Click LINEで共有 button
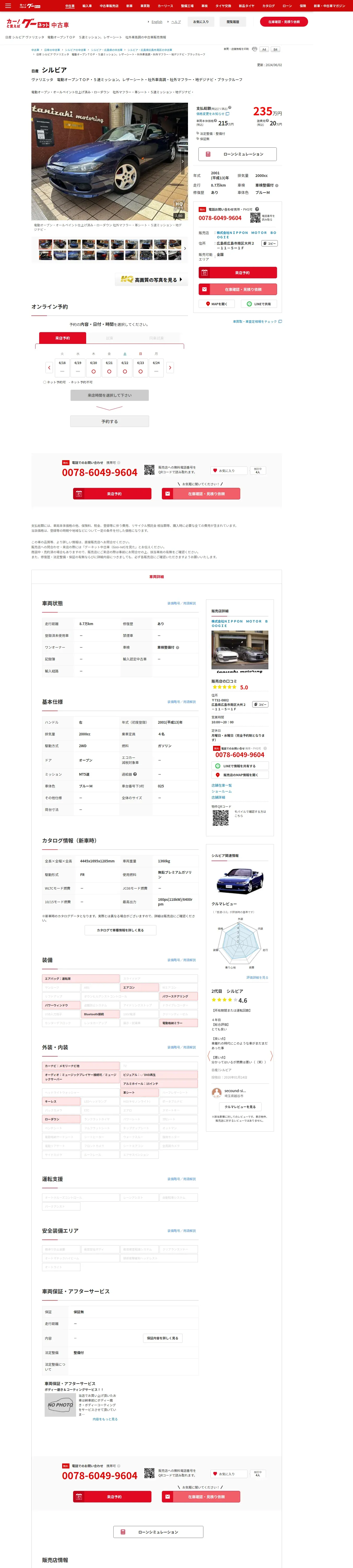 [x=259, y=304]
